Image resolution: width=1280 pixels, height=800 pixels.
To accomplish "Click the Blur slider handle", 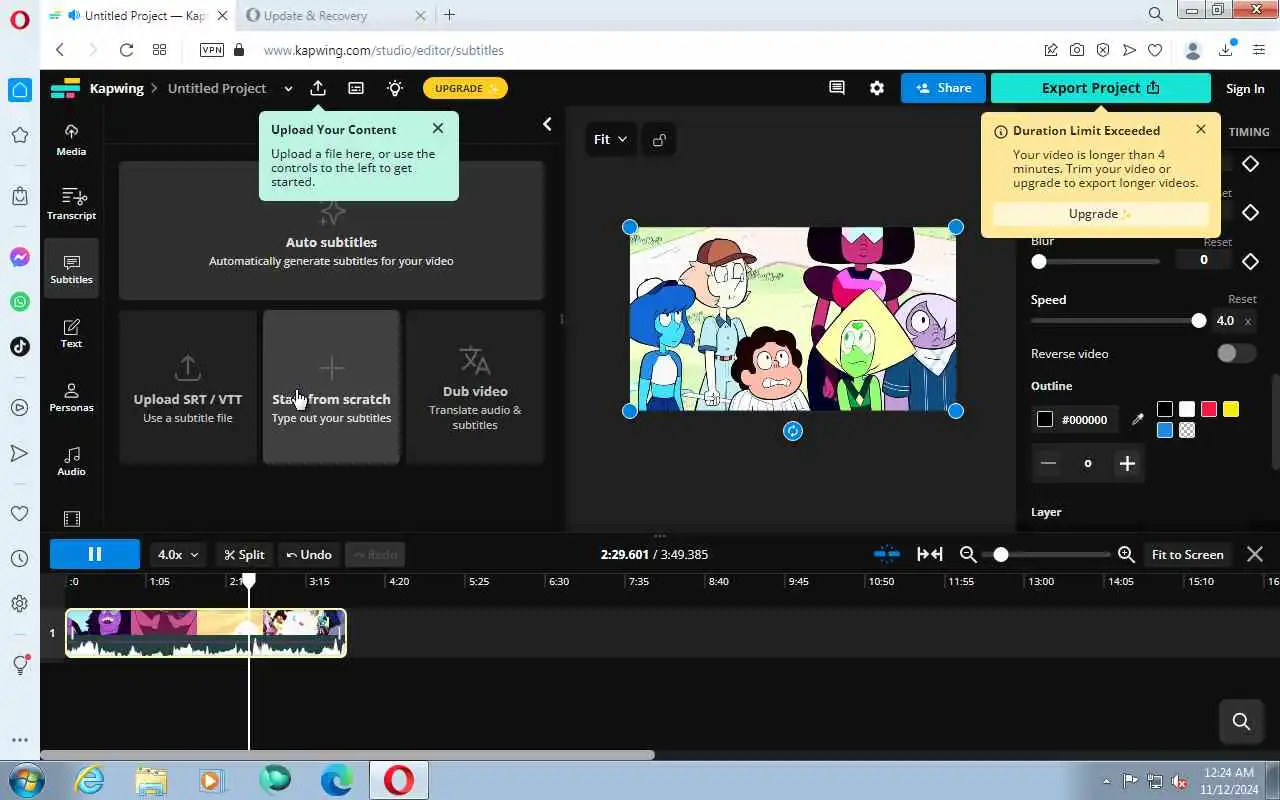I will pyautogui.click(x=1039, y=261).
